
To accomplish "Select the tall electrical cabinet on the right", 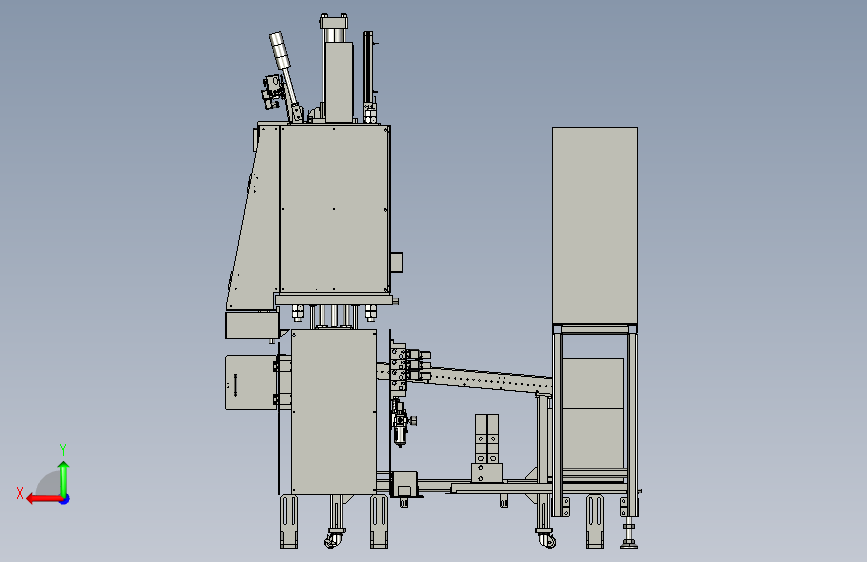I will pos(595,226).
